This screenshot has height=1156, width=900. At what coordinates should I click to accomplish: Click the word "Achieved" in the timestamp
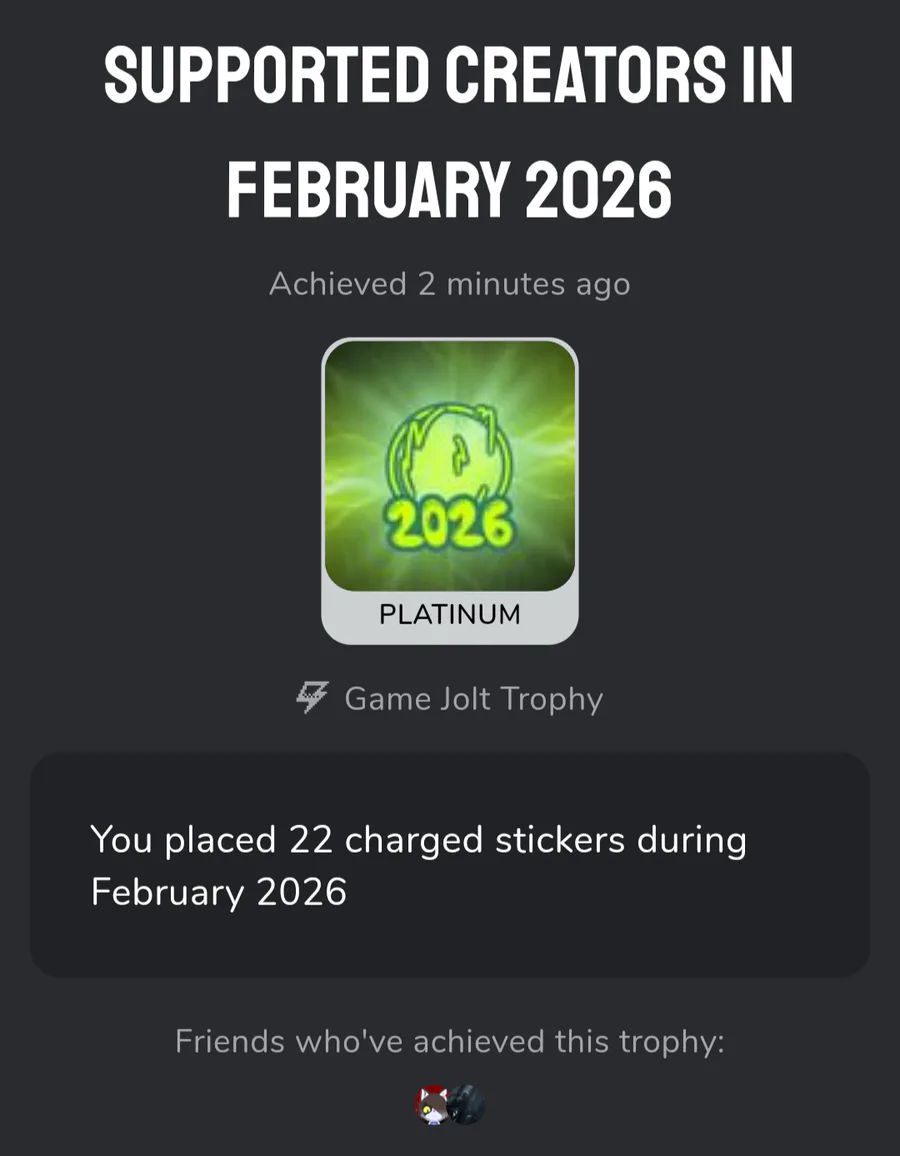(337, 284)
